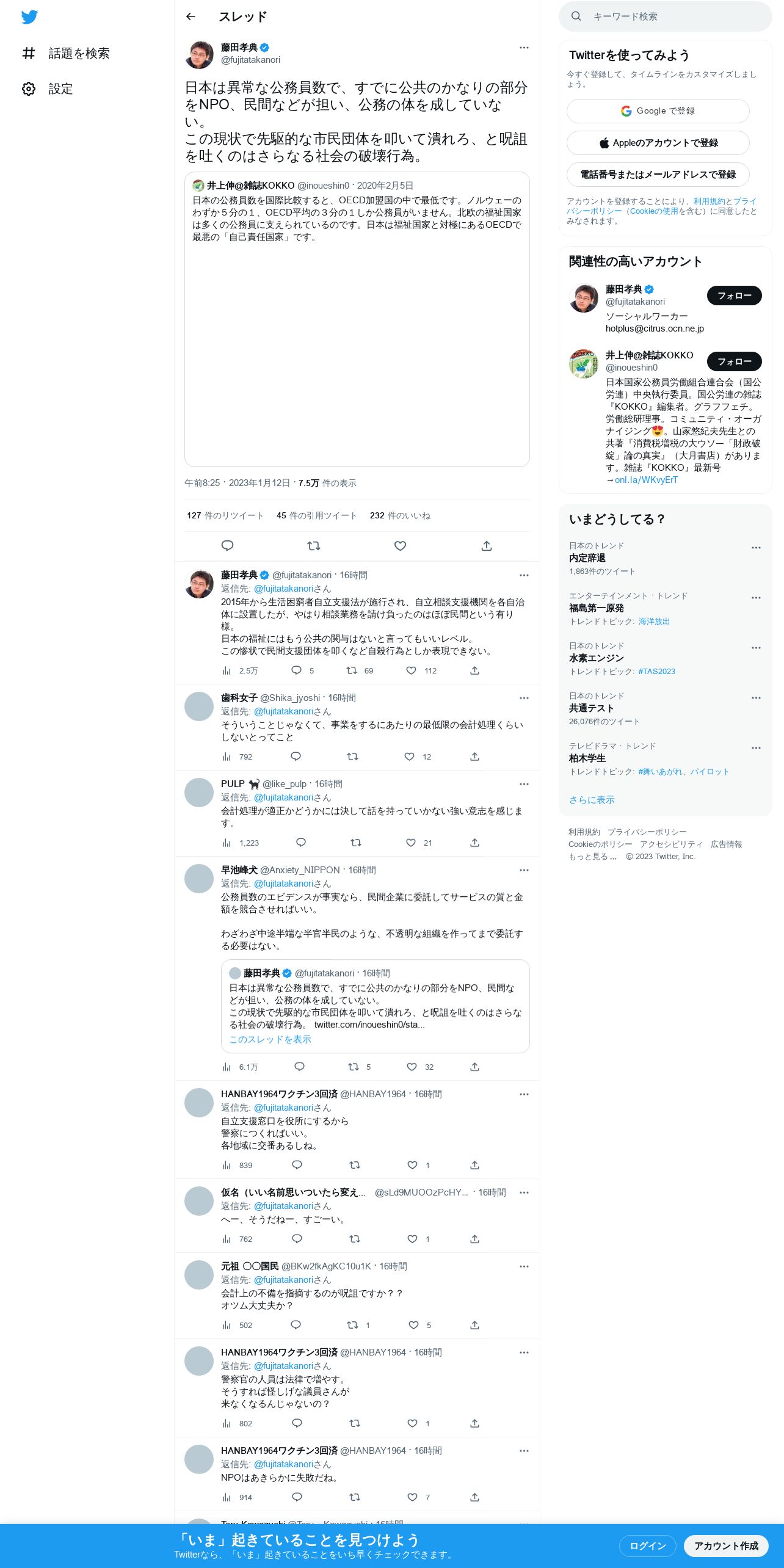Open more options on the main tweet
Screen dimensions: 784x1568
point(524,48)
